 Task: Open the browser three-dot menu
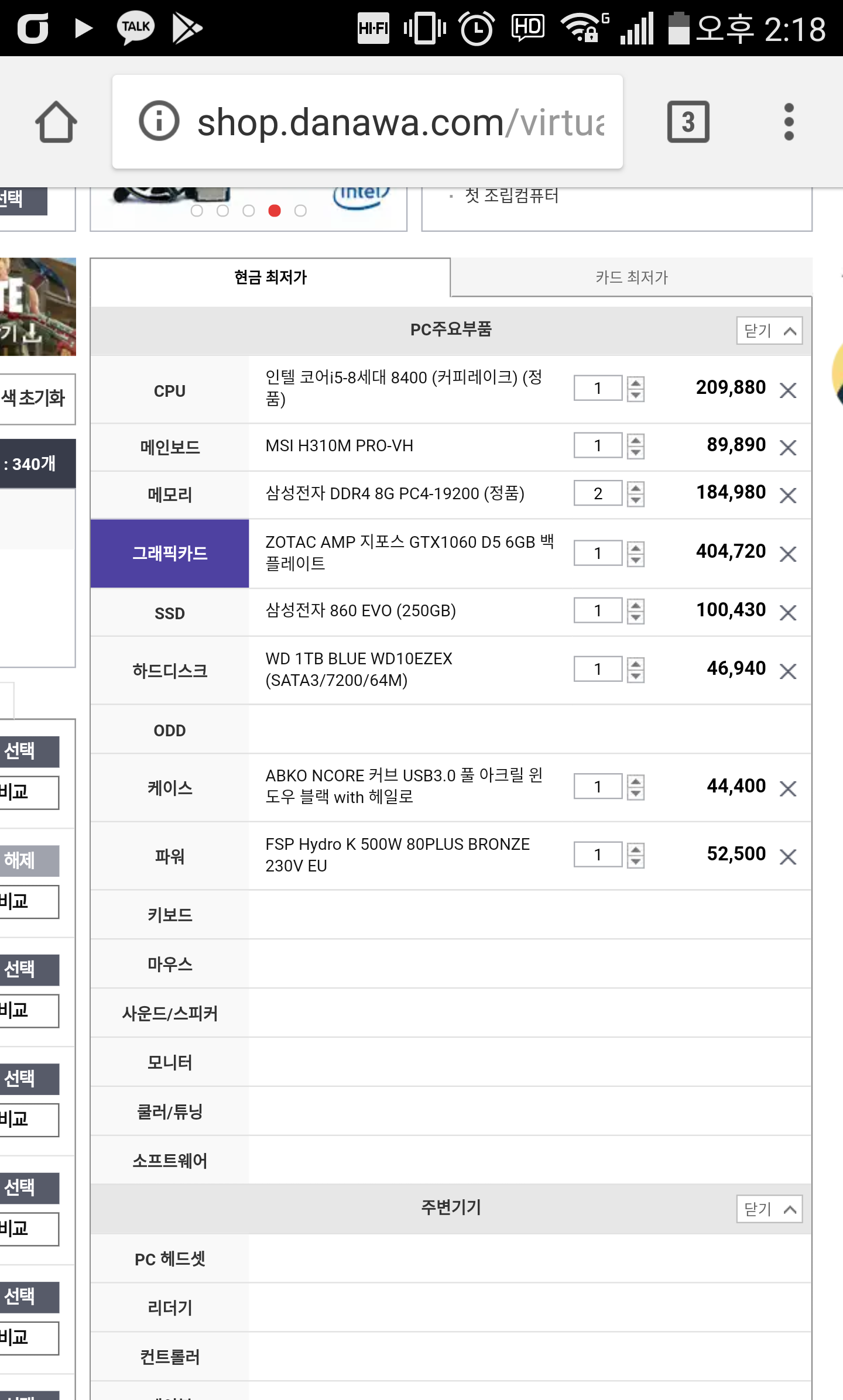789,122
